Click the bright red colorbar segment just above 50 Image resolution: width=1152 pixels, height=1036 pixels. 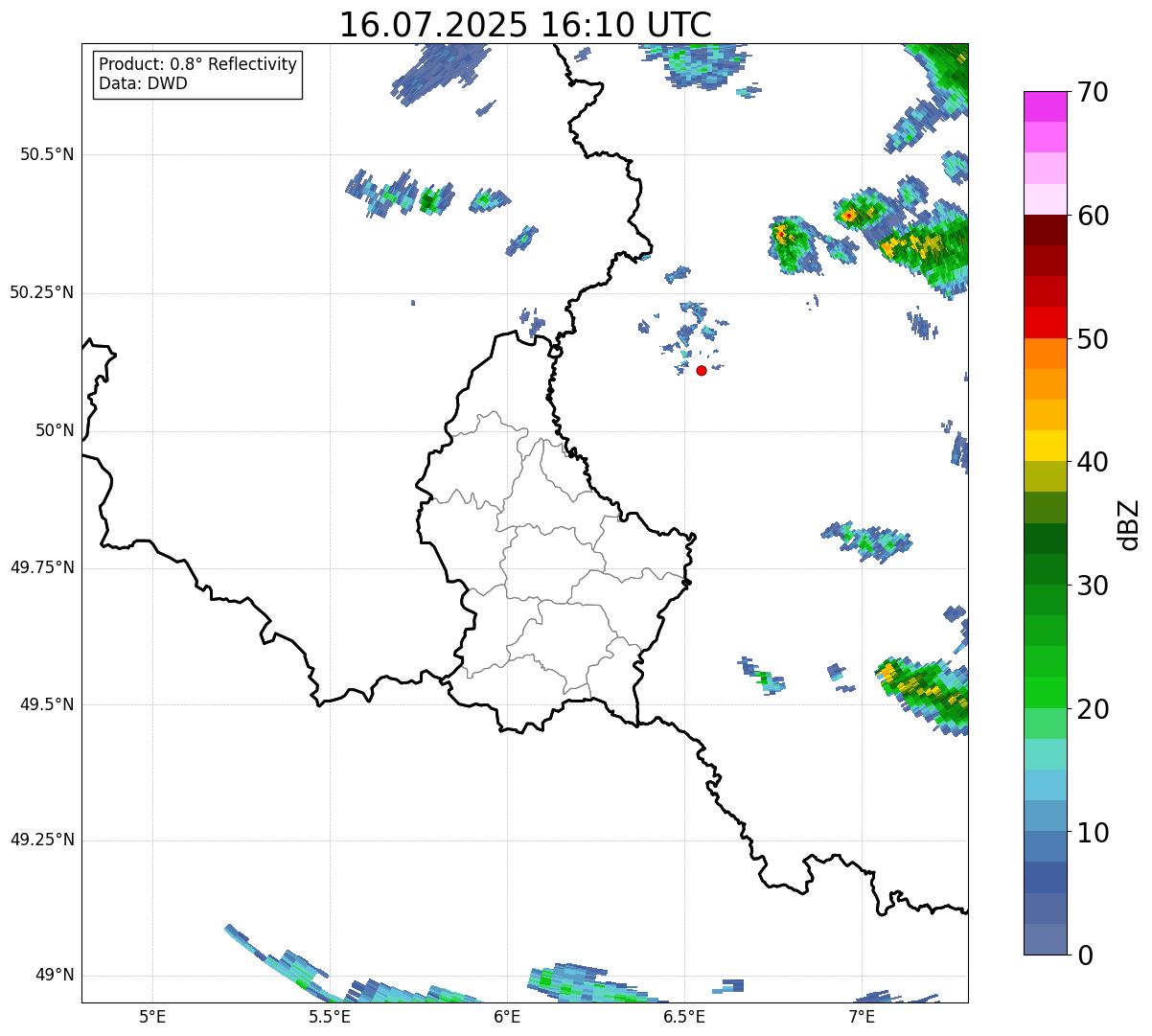point(1046,323)
